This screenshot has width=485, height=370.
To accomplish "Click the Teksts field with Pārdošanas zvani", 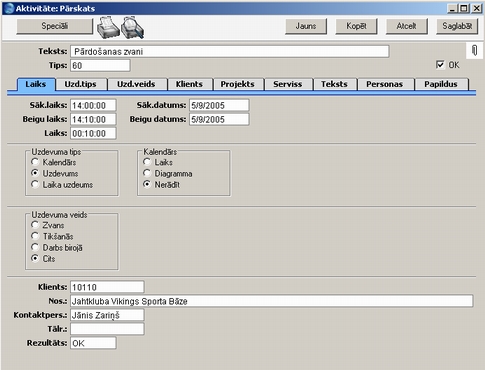I will tap(230, 51).
